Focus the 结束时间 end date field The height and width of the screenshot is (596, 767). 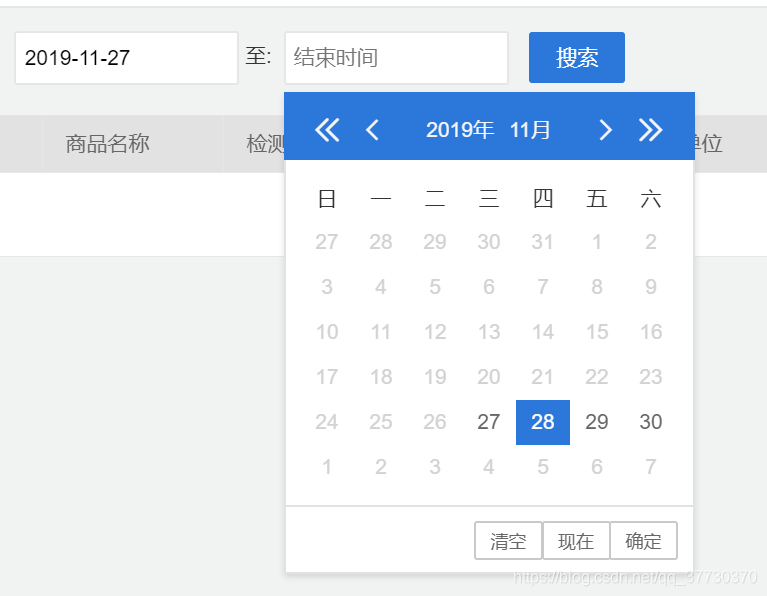point(396,58)
